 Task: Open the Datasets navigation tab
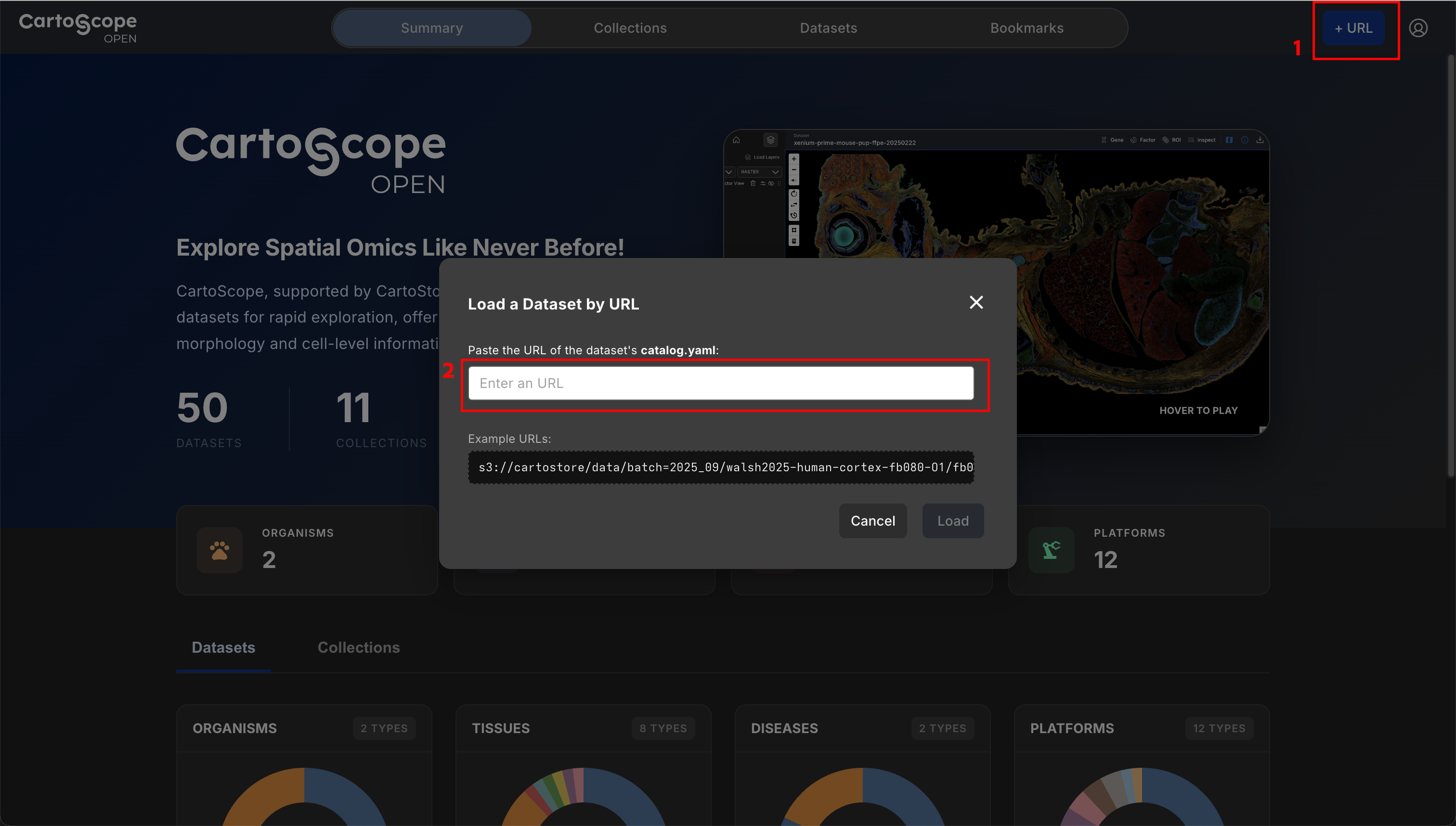point(828,28)
